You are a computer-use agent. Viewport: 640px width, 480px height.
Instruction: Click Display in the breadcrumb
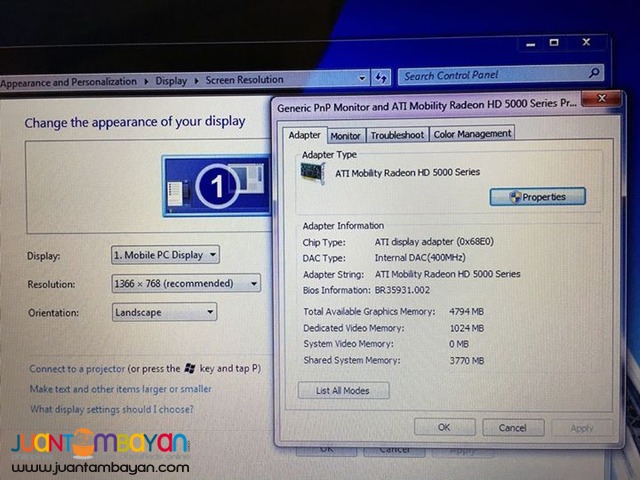click(x=171, y=81)
